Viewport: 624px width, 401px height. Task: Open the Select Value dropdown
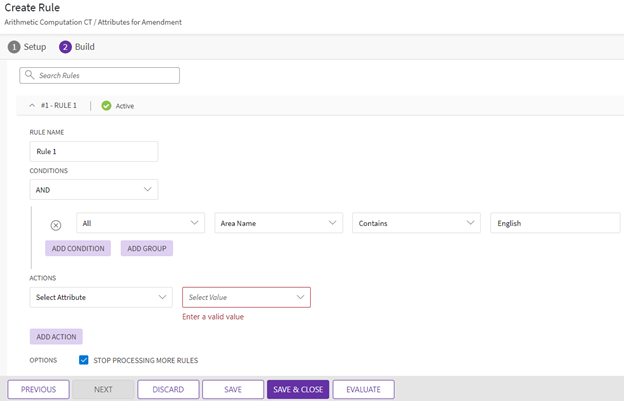(x=246, y=297)
